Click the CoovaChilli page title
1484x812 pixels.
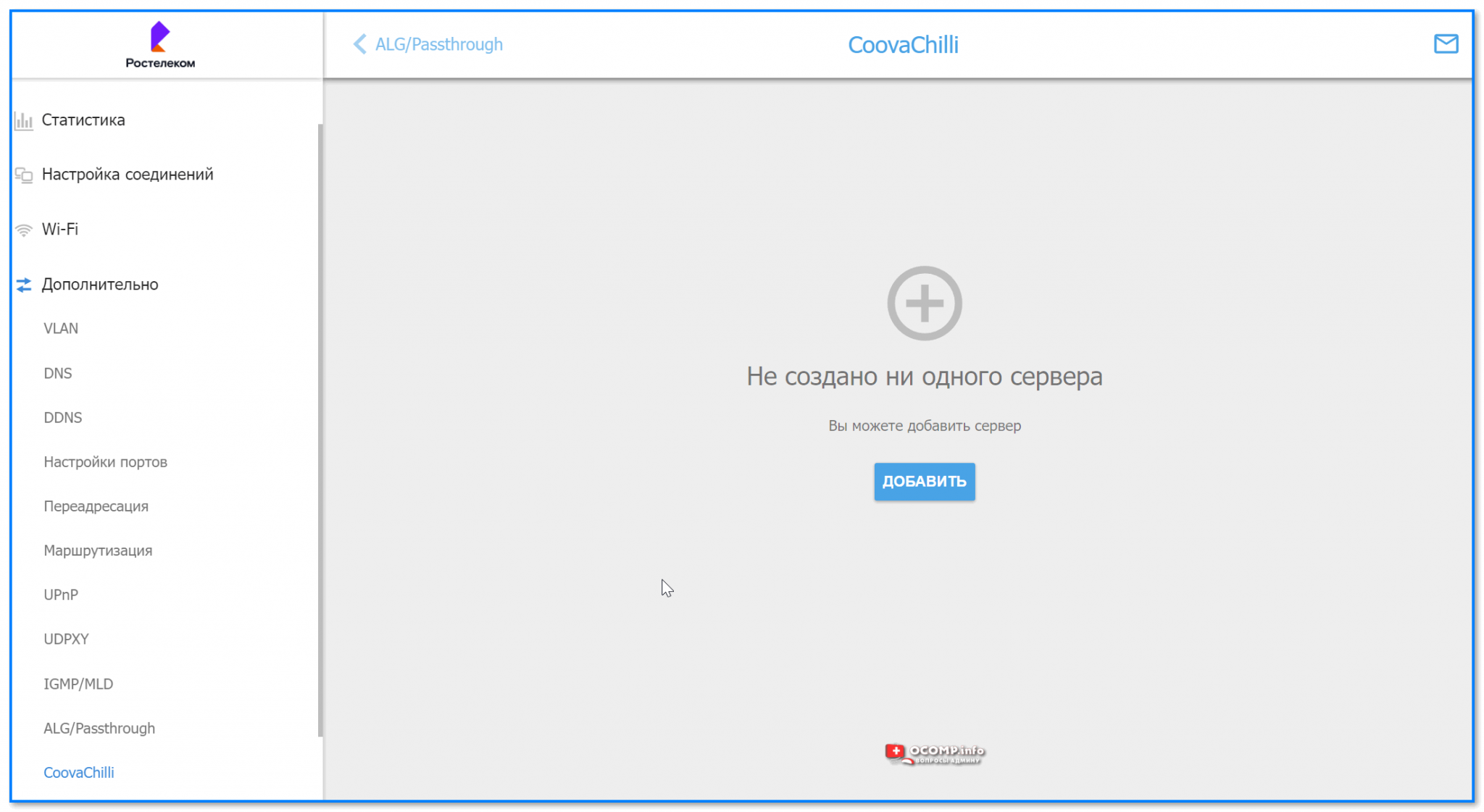[903, 44]
